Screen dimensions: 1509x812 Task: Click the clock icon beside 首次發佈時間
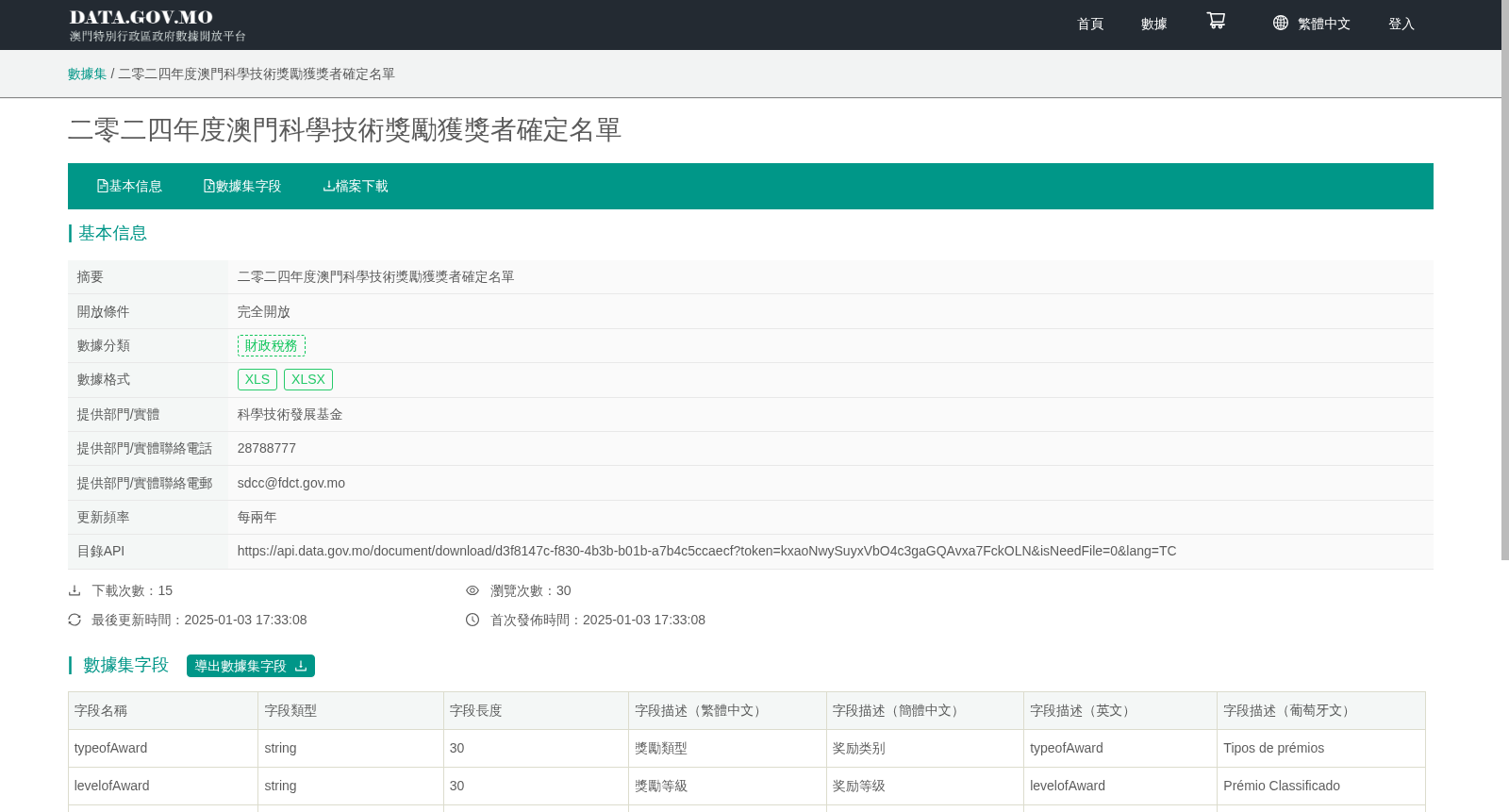pyautogui.click(x=473, y=620)
